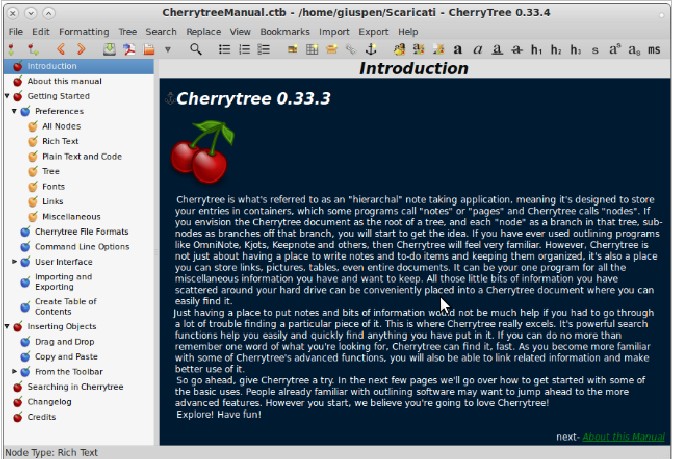Apply numbered list formatting
The width and height of the screenshot is (675, 459).
coord(244,50)
